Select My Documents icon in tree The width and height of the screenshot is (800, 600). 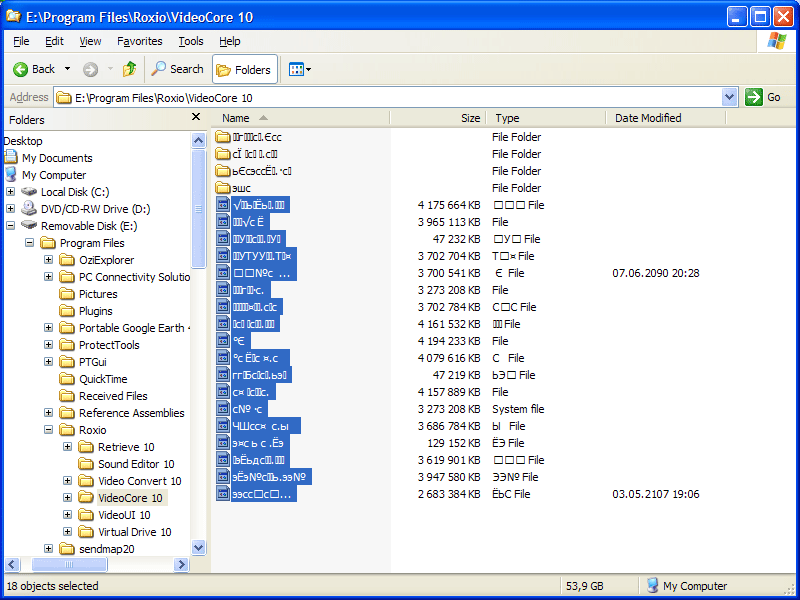[x=11, y=158]
